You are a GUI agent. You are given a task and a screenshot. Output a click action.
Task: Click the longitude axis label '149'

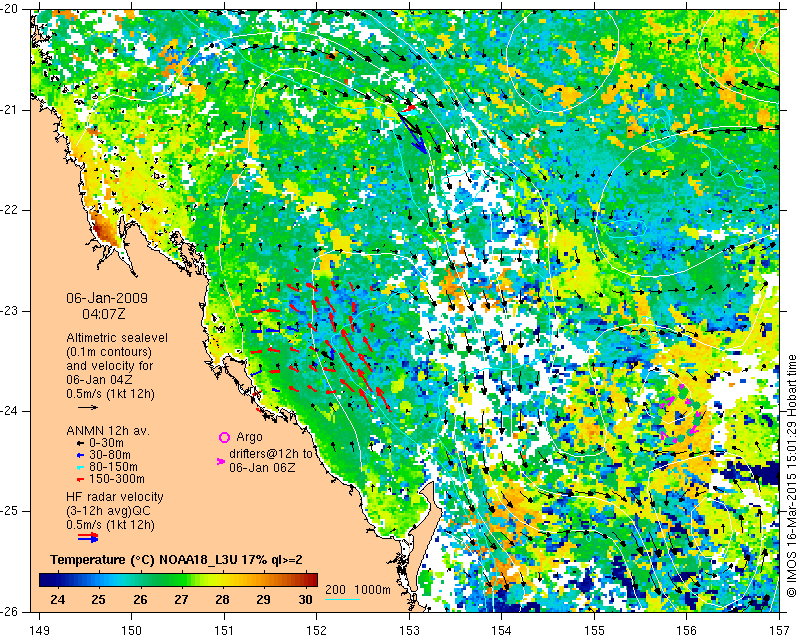[x=39, y=630]
